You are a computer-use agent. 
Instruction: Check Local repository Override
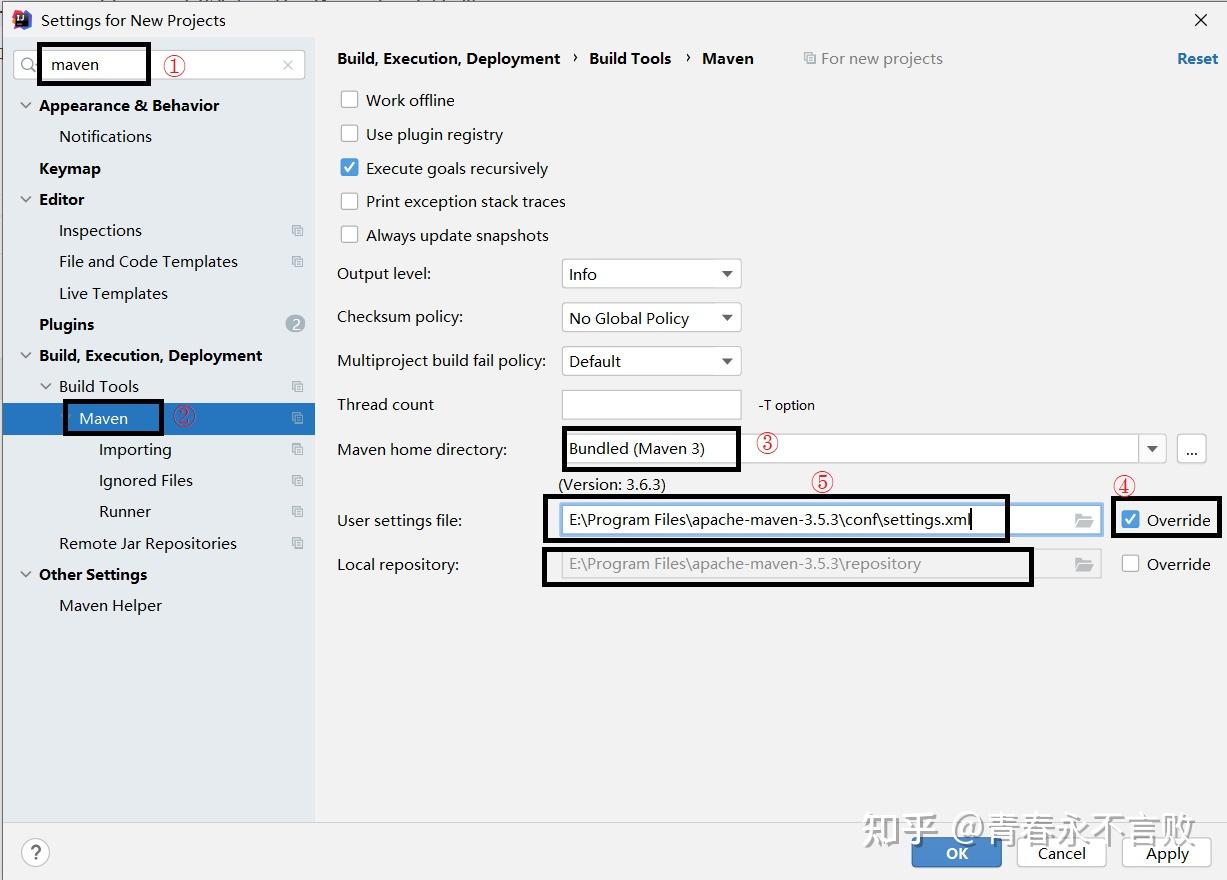point(1130,564)
